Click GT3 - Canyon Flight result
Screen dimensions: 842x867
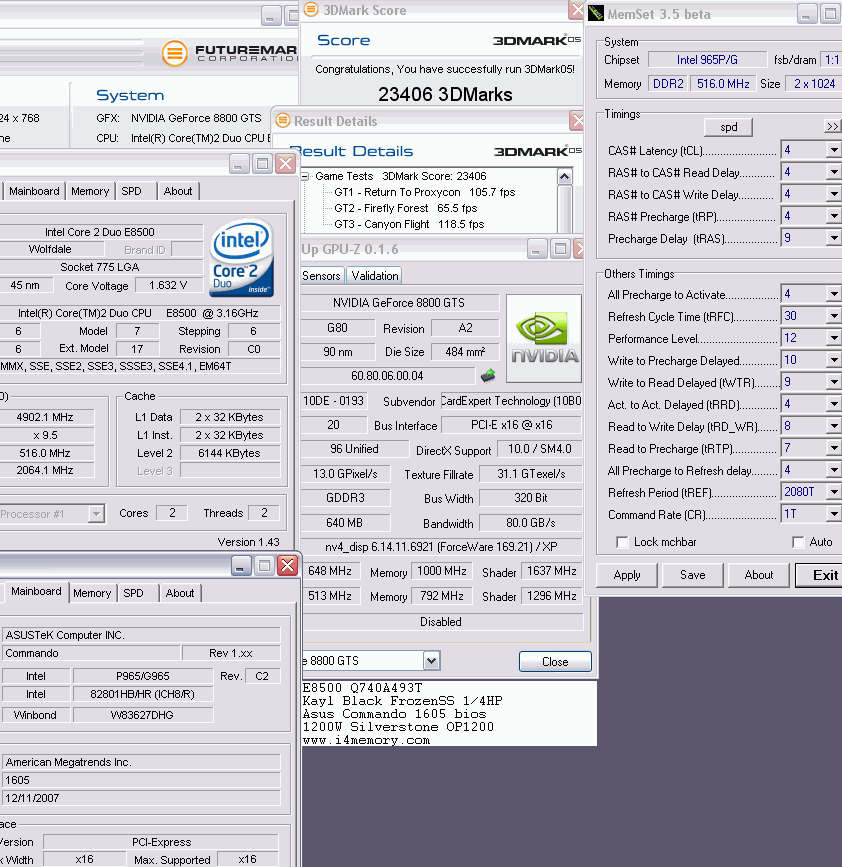click(x=409, y=224)
